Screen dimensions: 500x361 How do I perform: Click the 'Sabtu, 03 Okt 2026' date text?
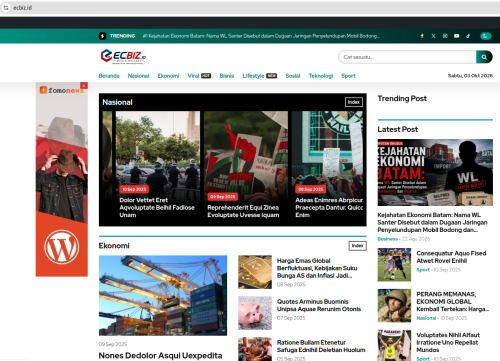point(470,76)
